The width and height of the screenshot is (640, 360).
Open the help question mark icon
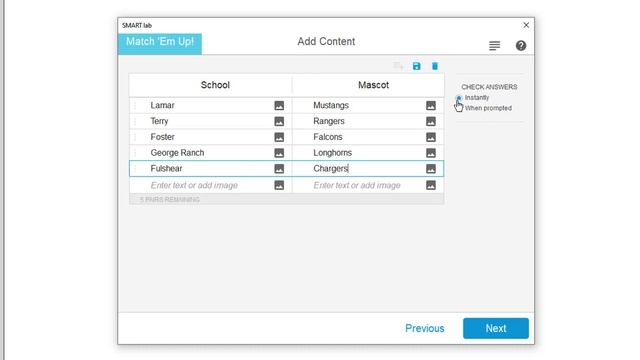pyautogui.click(x=521, y=46)
